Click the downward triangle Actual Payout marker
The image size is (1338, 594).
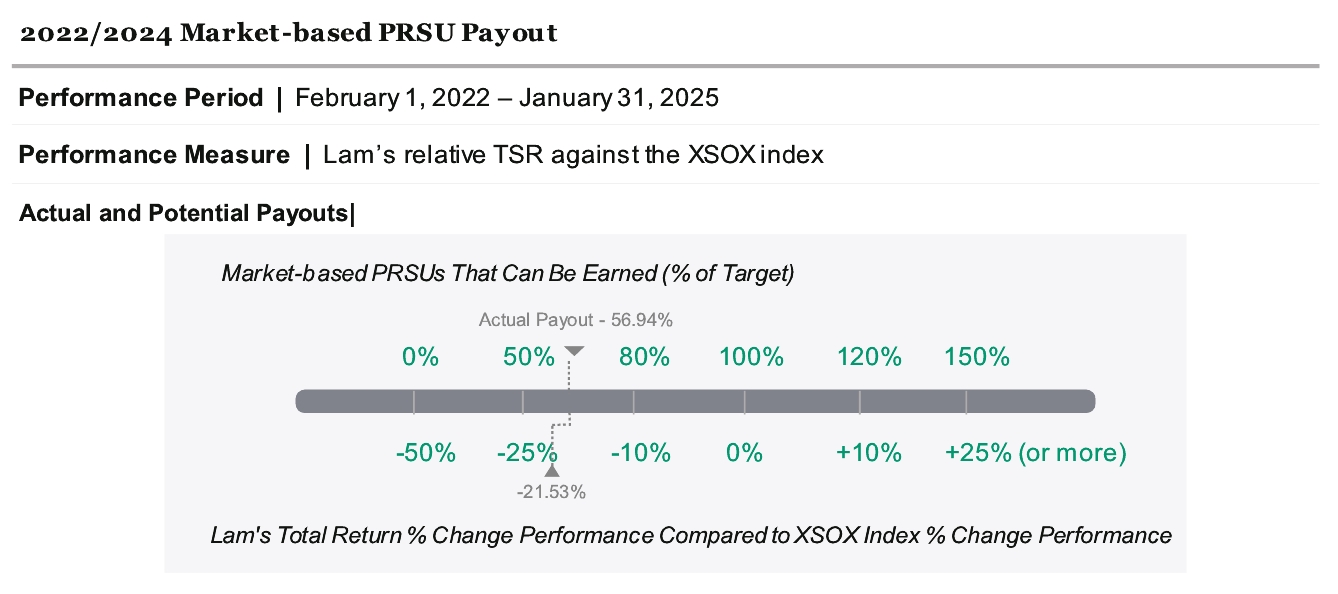pyautogui.click(x=574, y=351)
